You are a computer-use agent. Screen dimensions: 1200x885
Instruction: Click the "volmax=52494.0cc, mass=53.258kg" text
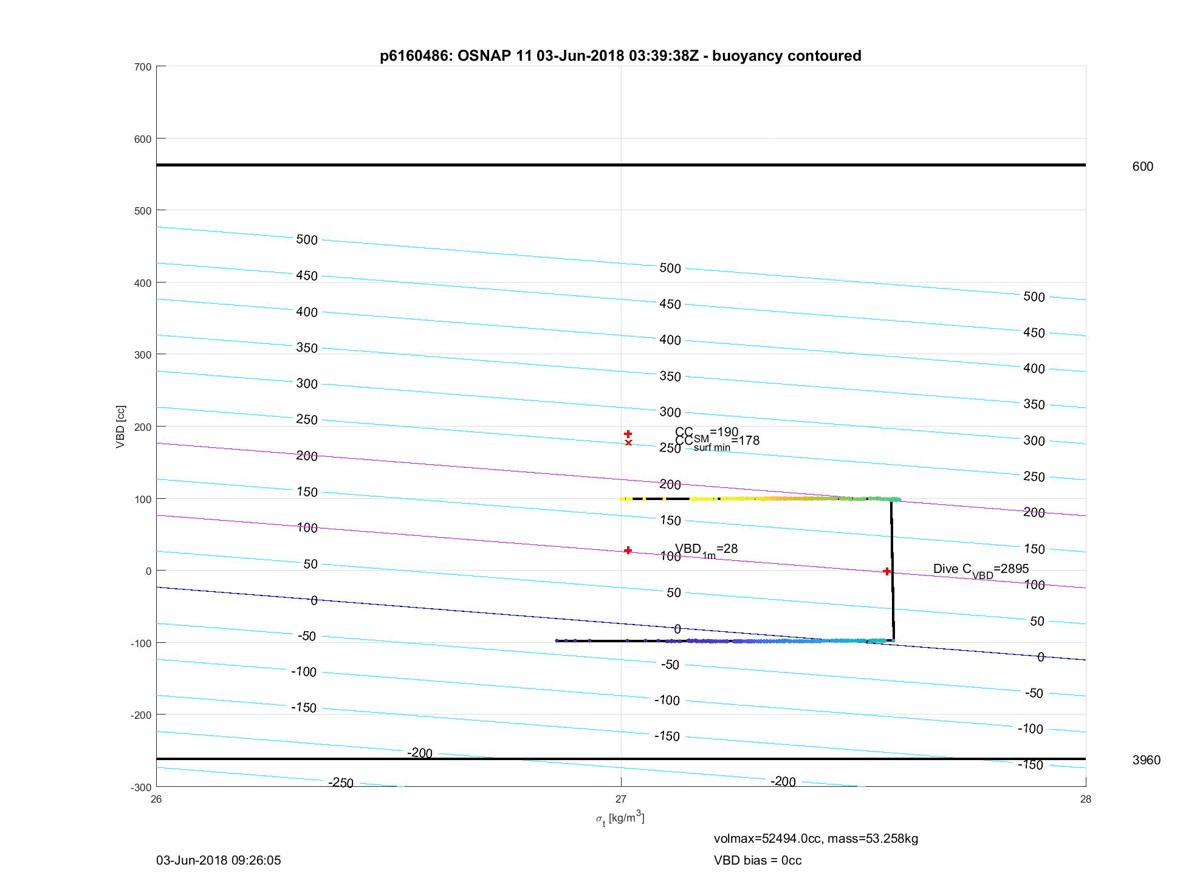coord(815,838)
